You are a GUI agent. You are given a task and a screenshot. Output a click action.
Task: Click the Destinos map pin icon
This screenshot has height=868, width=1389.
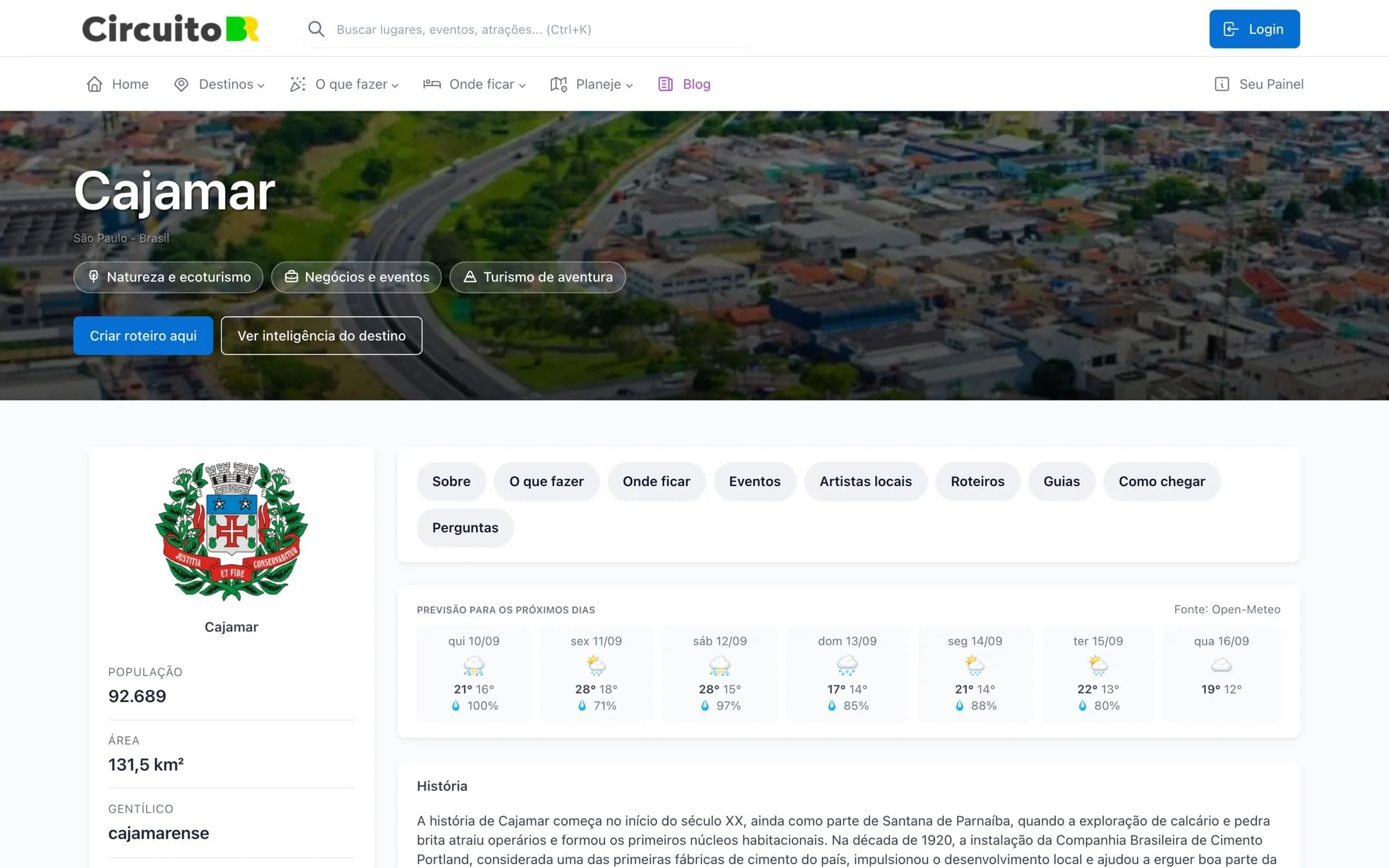pos(181,84)
